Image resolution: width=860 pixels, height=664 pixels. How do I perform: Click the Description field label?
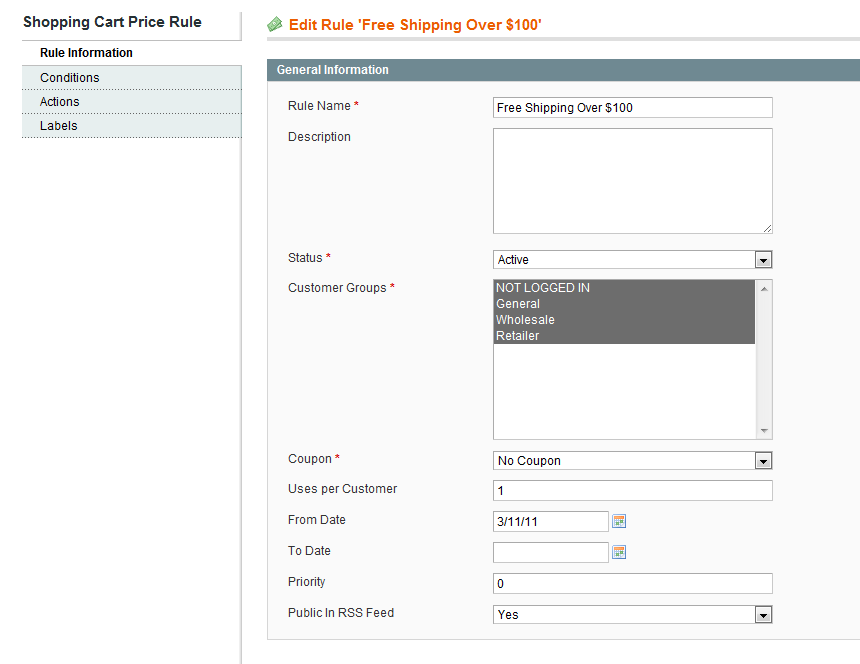[319, 137]
